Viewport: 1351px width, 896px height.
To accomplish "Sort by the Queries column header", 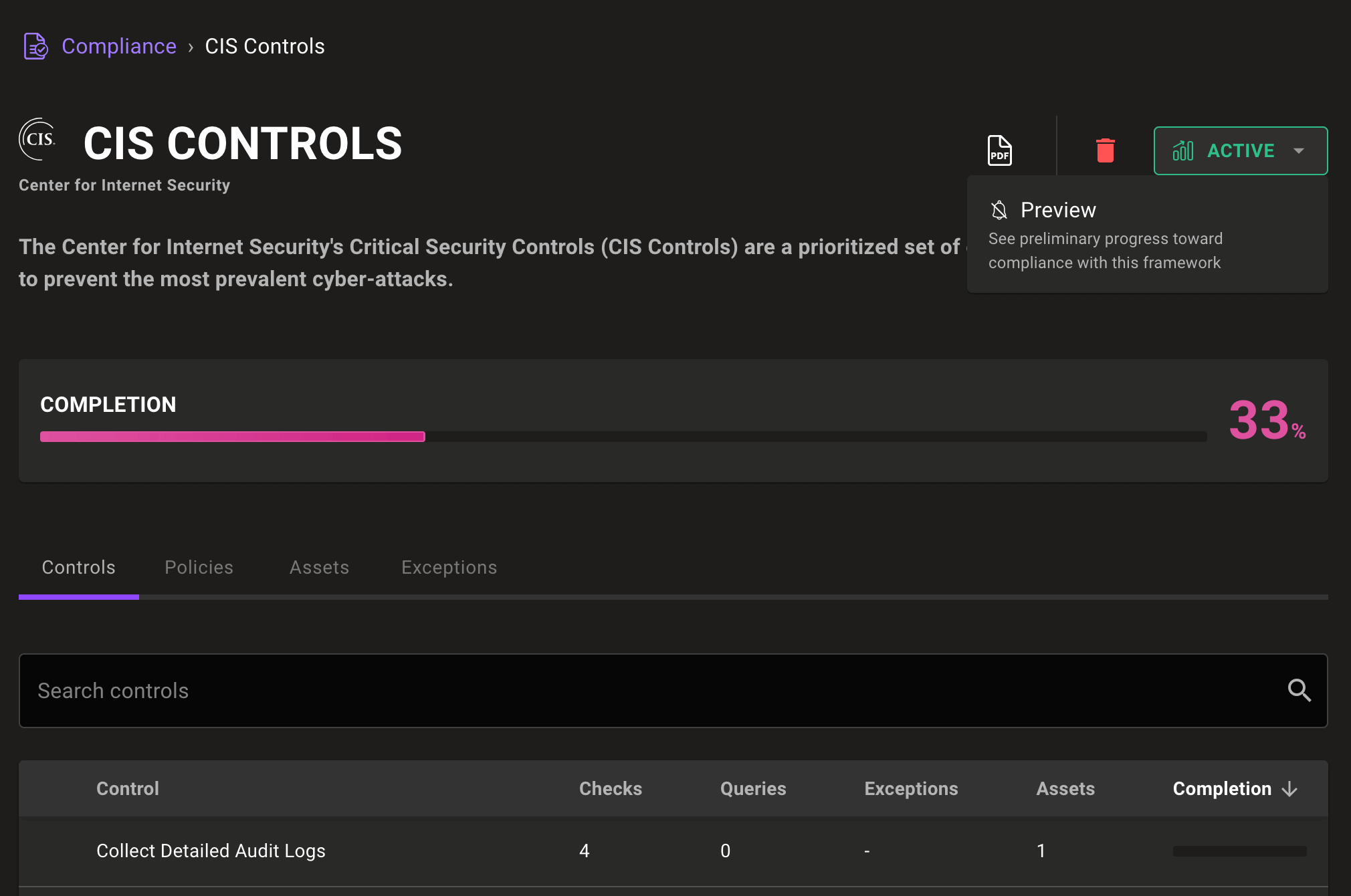I will [x=752, y=789].
